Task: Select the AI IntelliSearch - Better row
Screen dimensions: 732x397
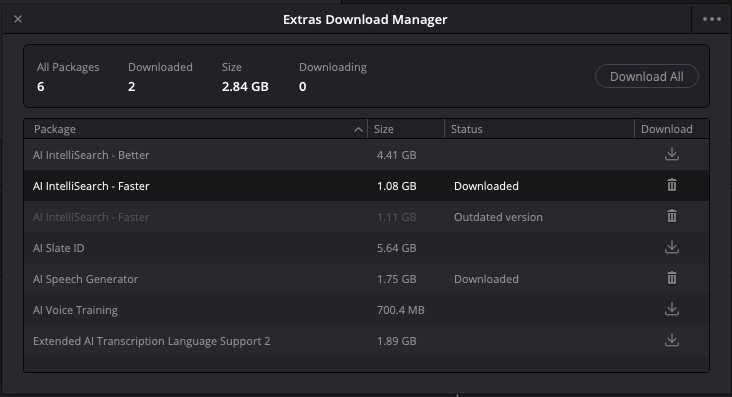Action: click(x=366, y=155)
